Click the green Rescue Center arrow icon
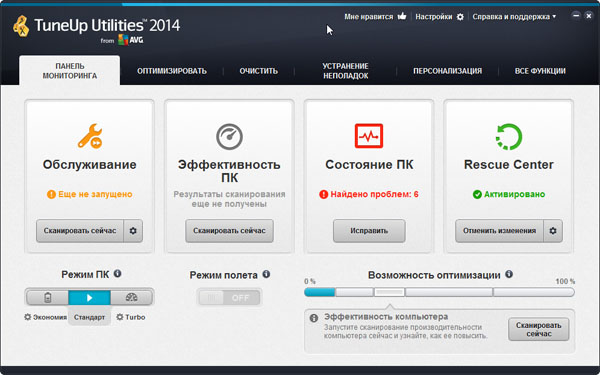Image resolution: width=600 pixels, height=375 pixels. point(509,137)
